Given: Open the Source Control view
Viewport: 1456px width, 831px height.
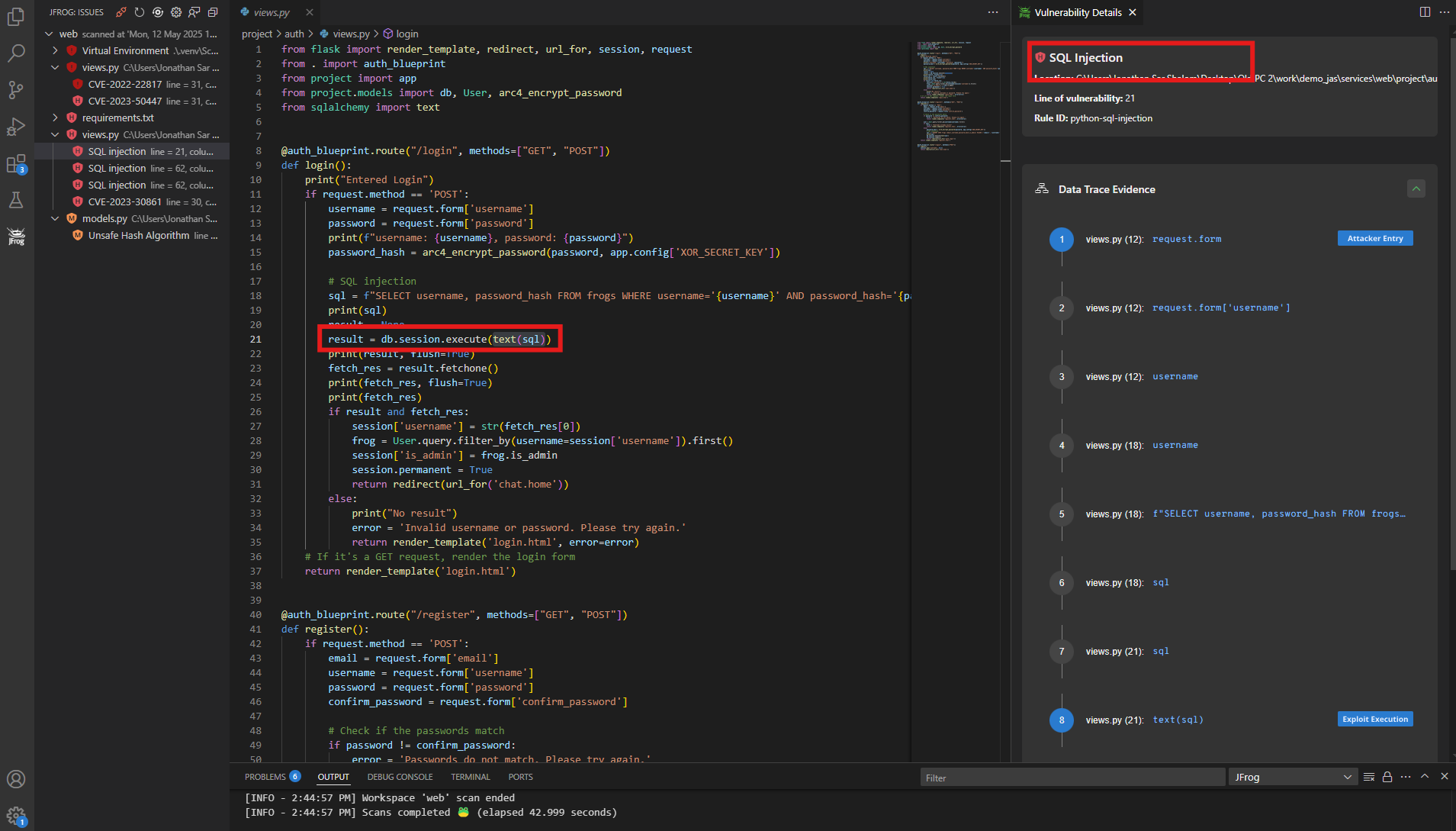Looking at the screenshot, I should [x=16, y=89].
